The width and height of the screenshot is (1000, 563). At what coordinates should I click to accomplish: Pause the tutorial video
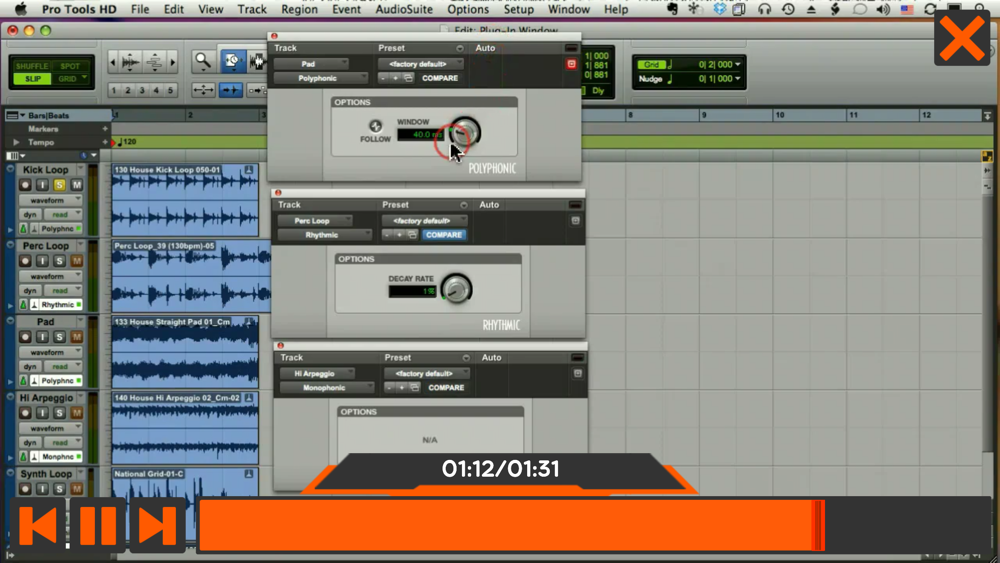point(98,525)
